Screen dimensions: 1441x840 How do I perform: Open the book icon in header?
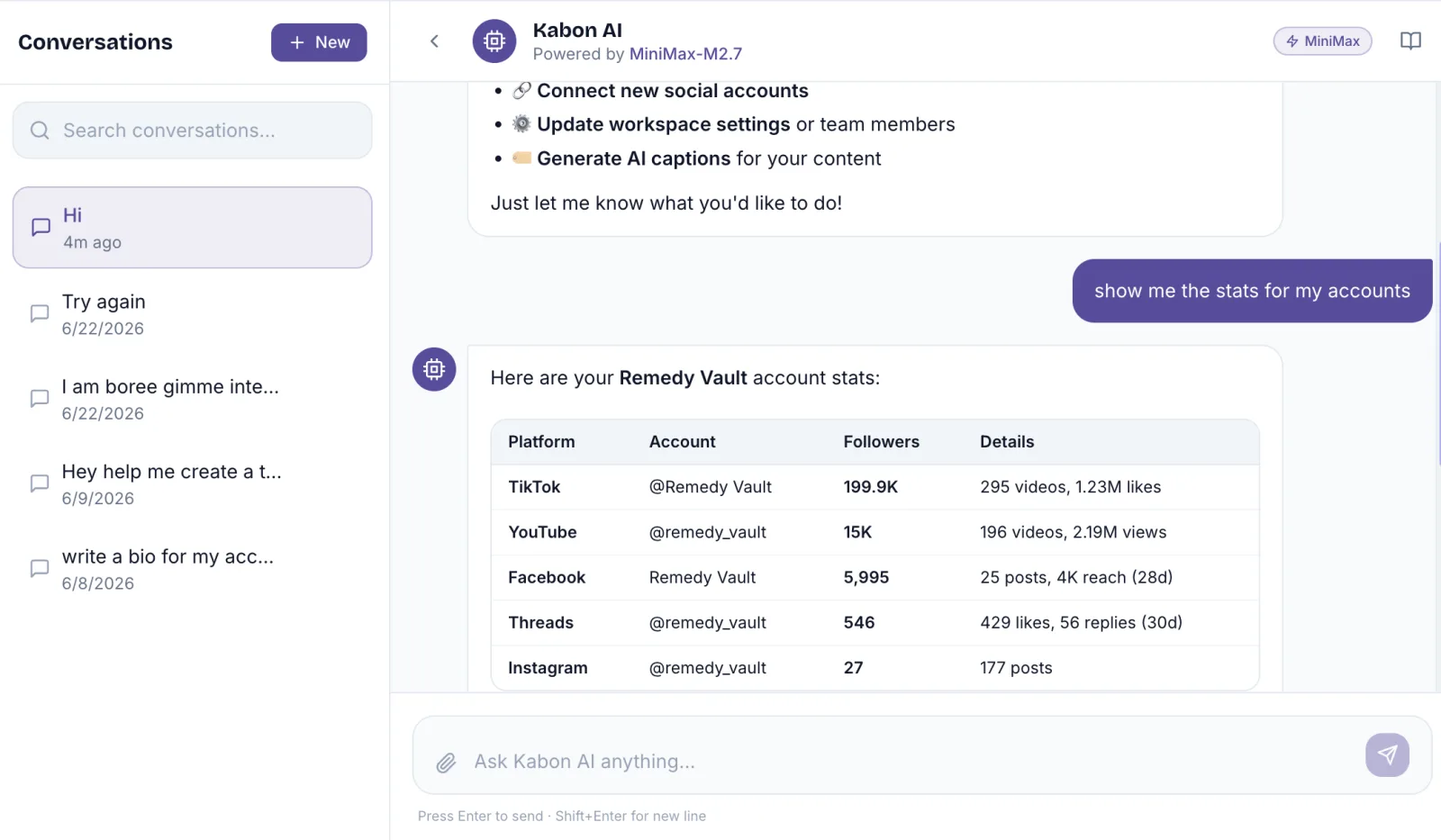pyautogui.click(x=1410, y=41)
